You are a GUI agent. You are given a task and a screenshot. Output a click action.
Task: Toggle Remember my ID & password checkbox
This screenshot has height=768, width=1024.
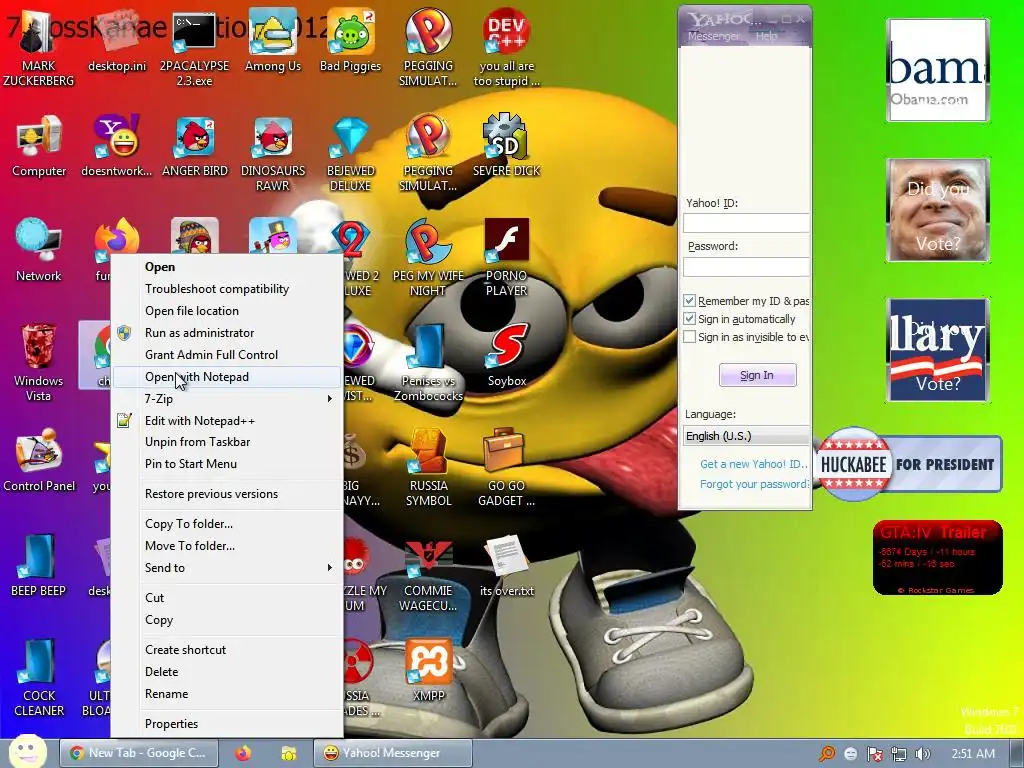[x=689, y=301]
